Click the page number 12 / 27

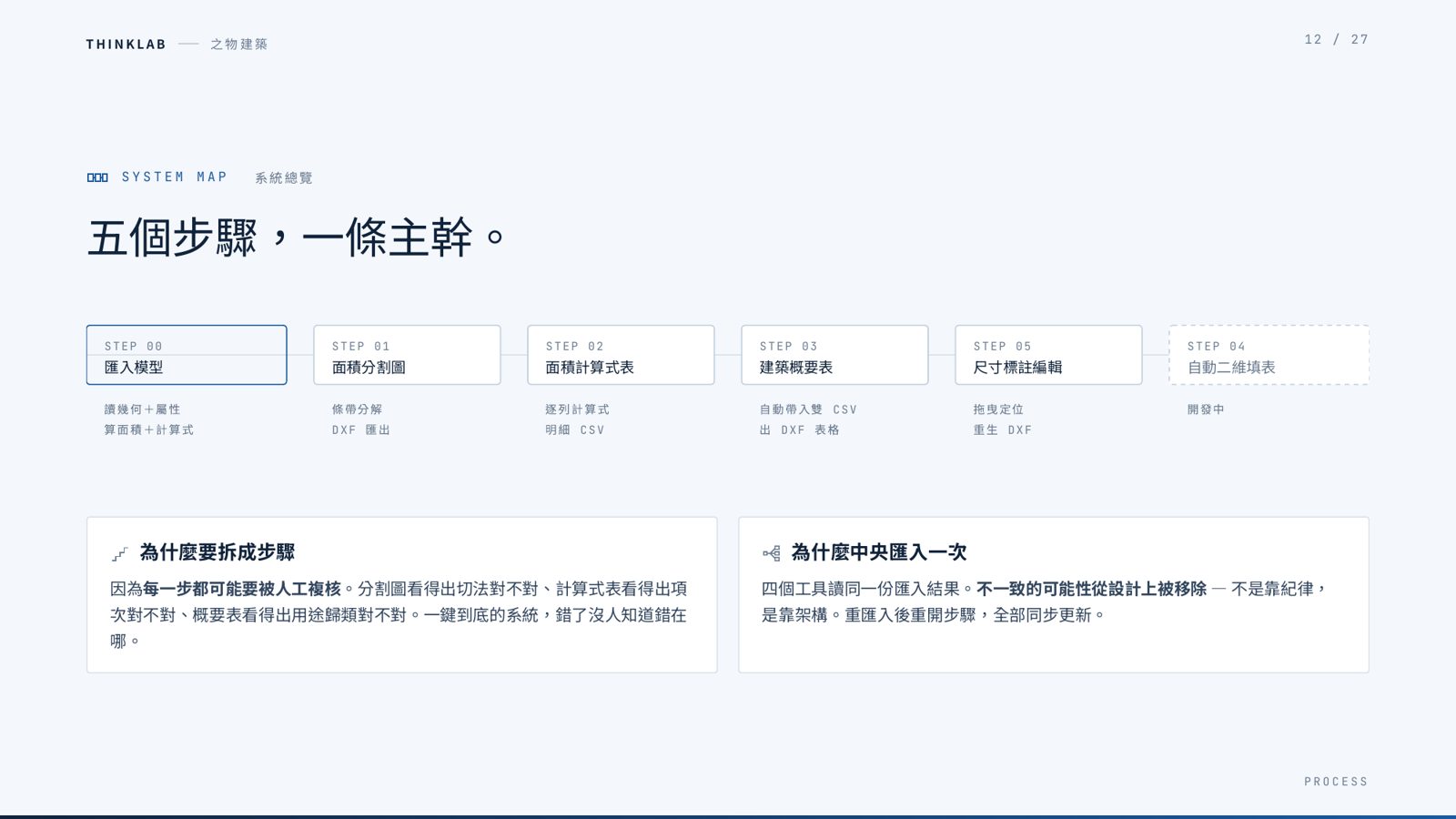point(1336,39)
